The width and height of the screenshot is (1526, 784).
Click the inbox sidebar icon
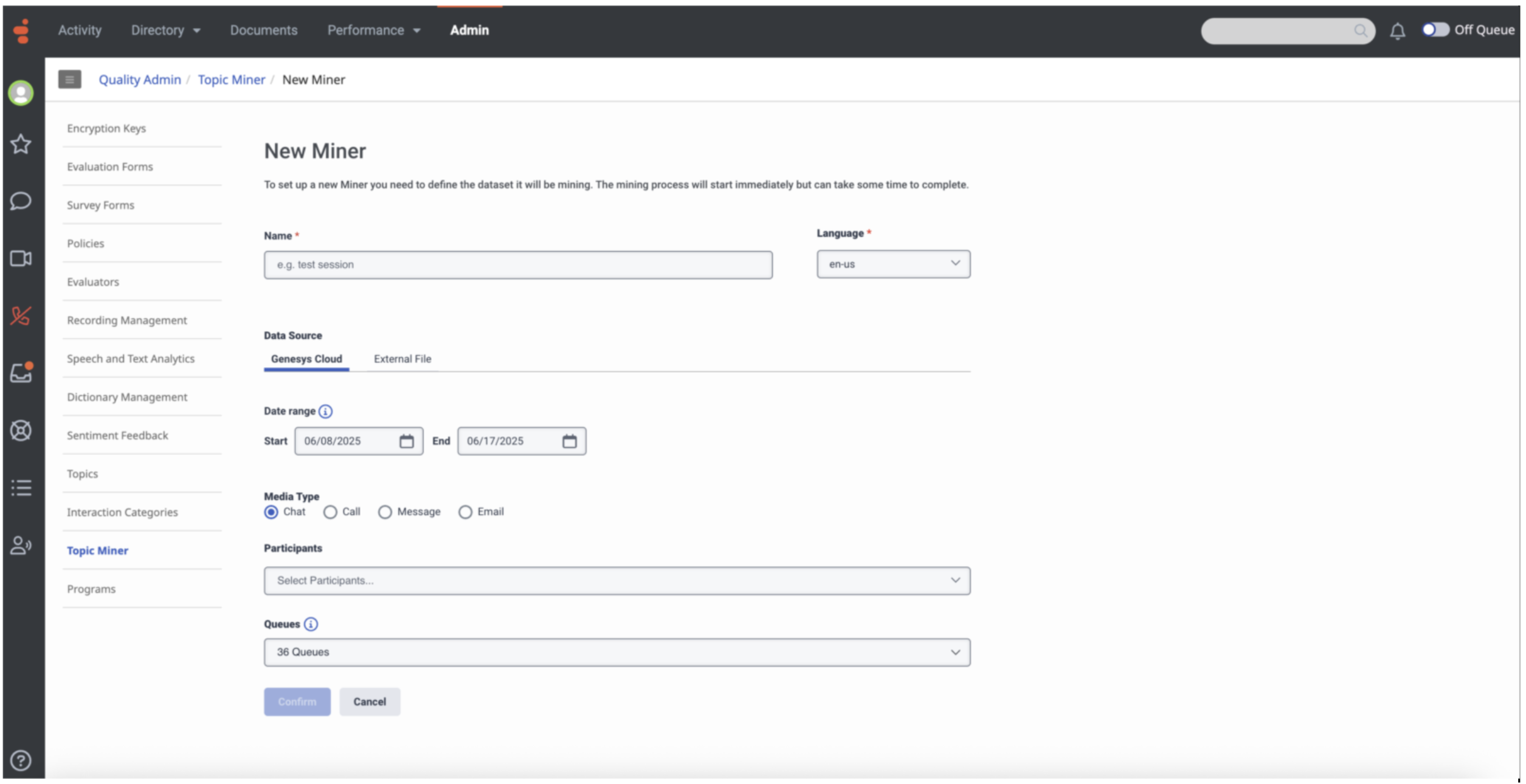click(21, 373)
